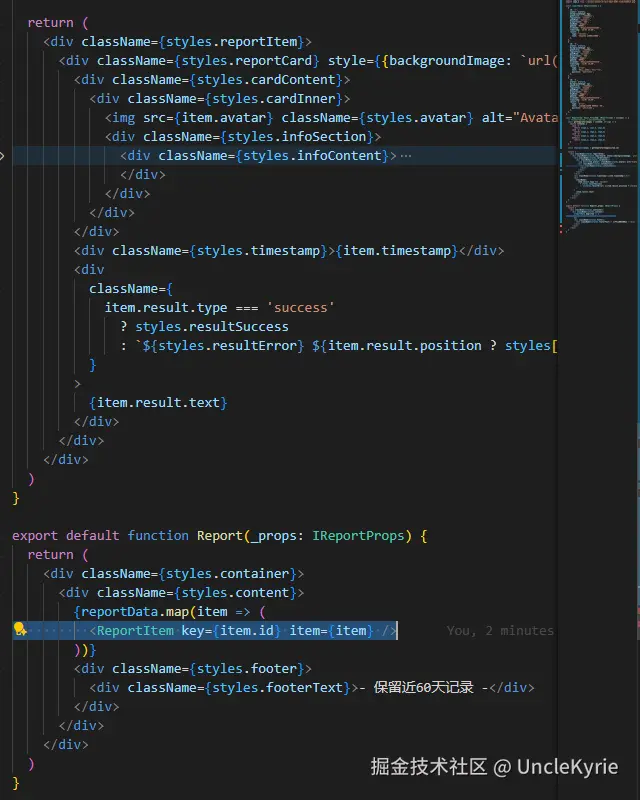Click the reportData.map call
640x800 pixels.
(x=135, y=612)
